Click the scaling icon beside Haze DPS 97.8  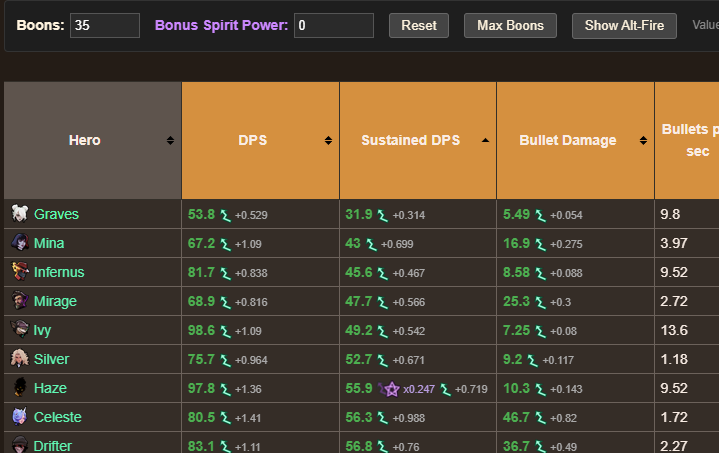click(x=225, y=389)
